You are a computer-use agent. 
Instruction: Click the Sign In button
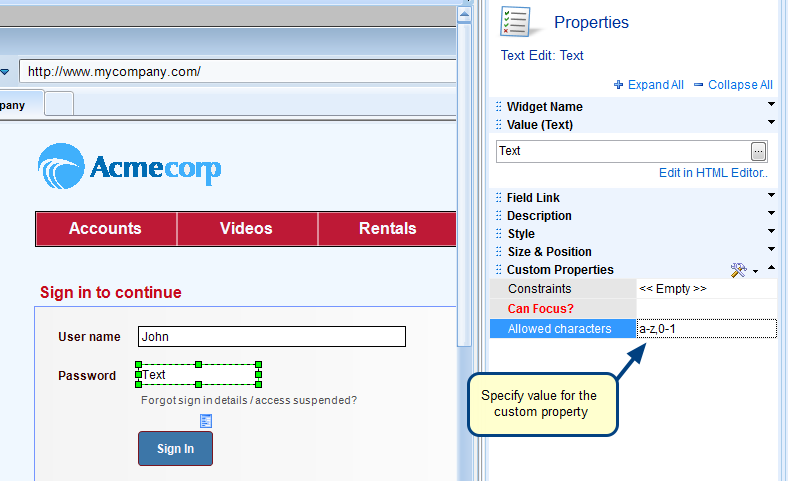pos(175,449)
